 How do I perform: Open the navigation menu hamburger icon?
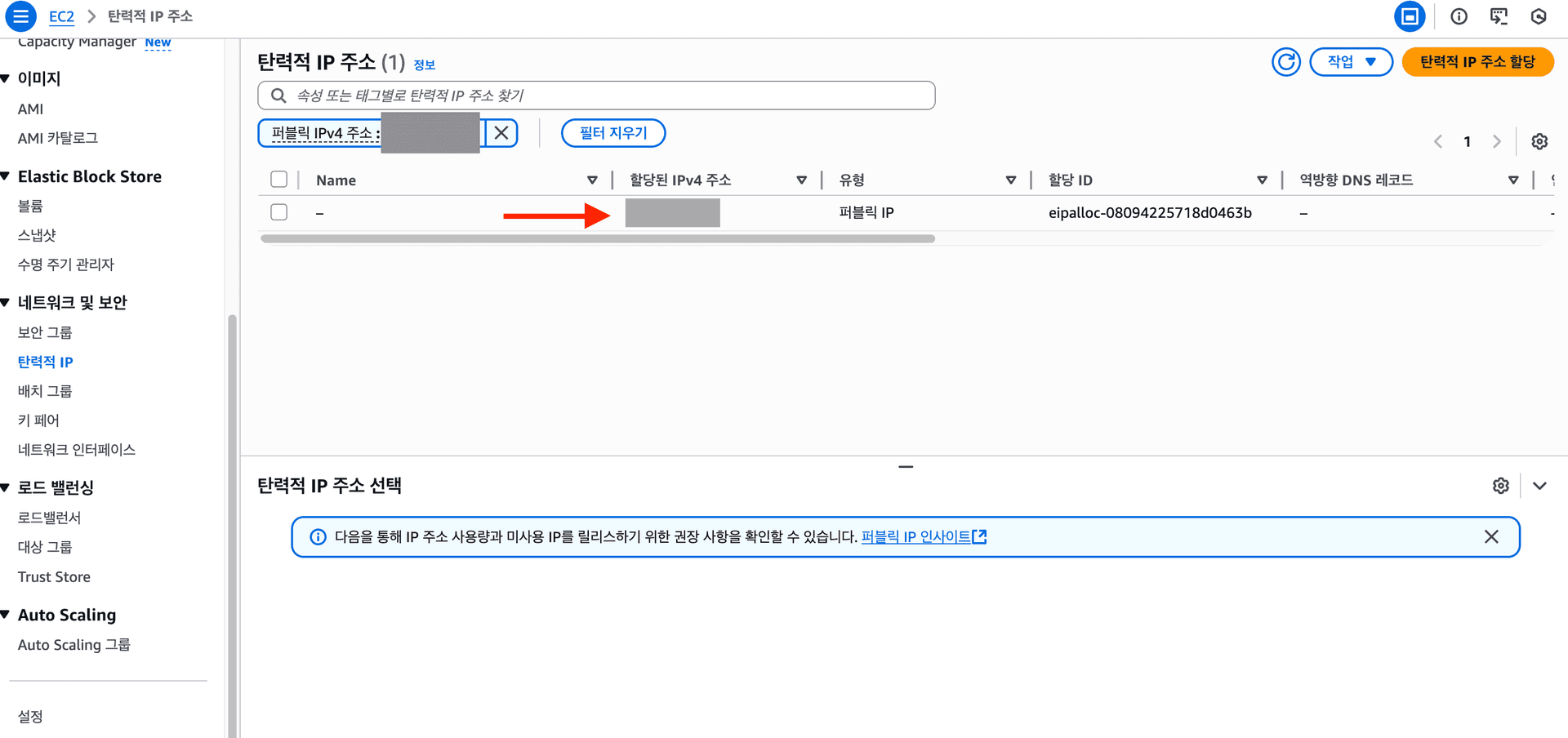point(20,16)
